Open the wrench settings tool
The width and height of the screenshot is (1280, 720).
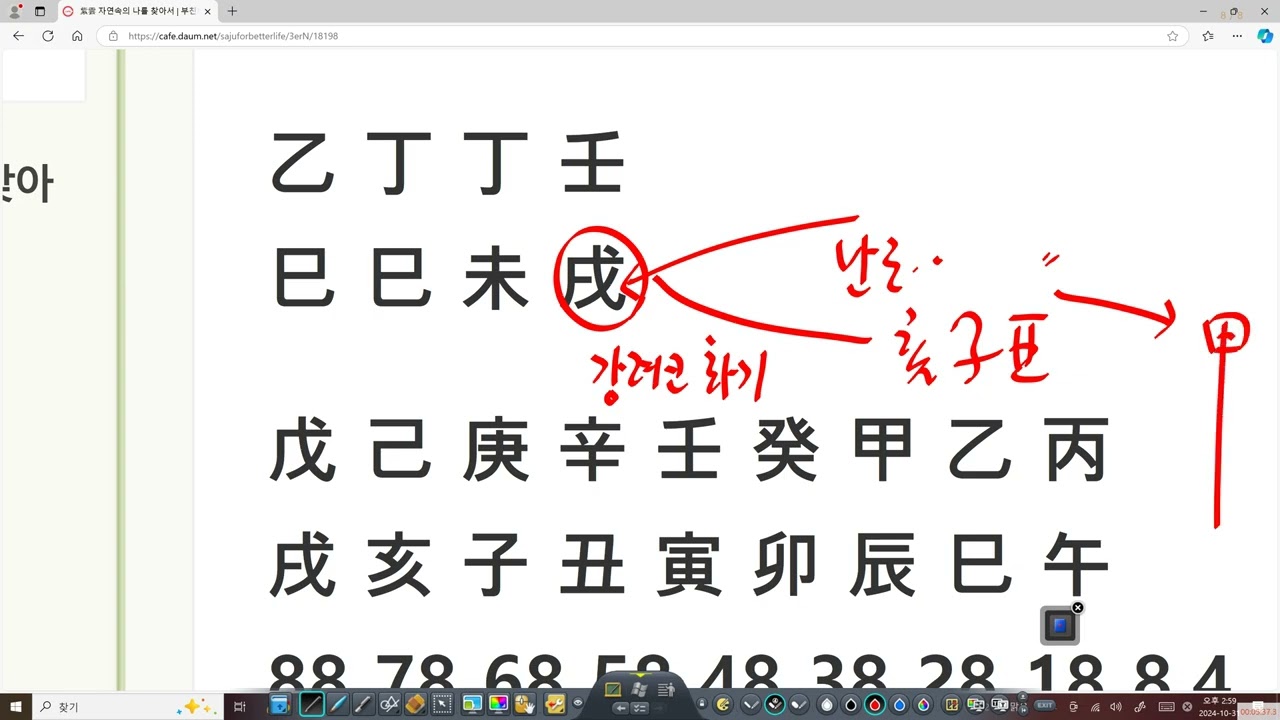pos(554,704)
